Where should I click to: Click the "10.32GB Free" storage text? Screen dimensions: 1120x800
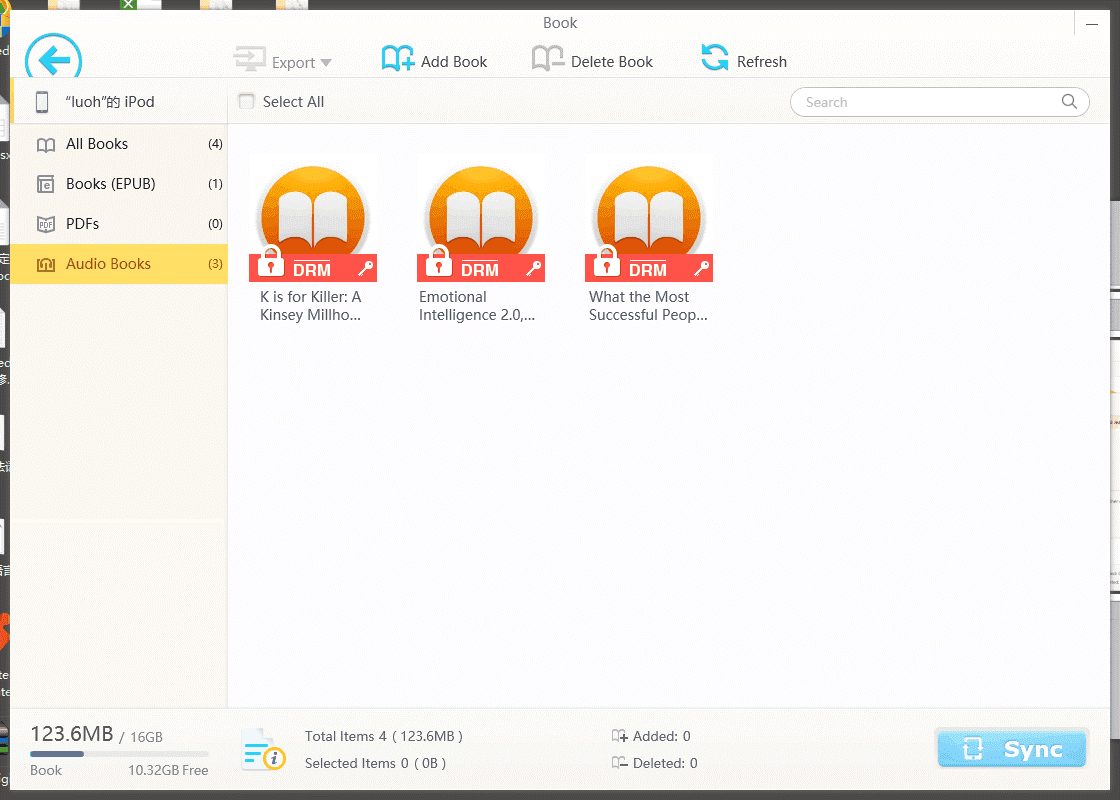click(169, 771)
